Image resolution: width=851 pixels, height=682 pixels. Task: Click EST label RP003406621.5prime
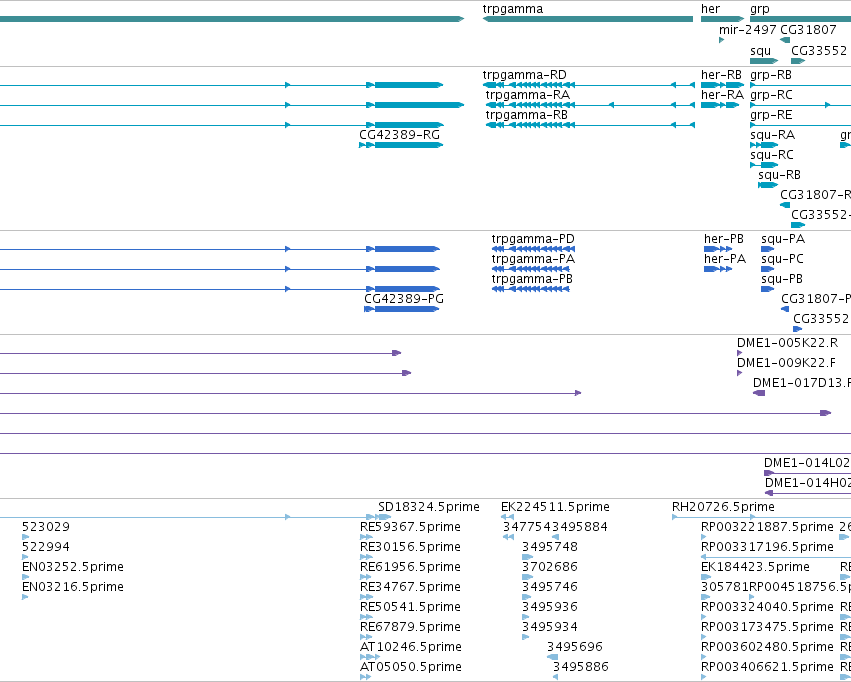767,667
